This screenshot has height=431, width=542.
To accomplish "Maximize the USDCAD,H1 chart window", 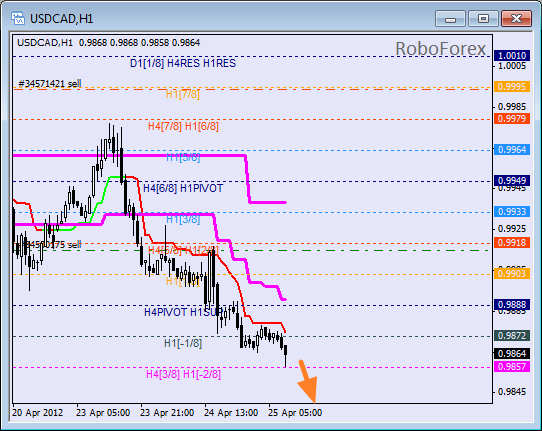I will pos(483,19).
